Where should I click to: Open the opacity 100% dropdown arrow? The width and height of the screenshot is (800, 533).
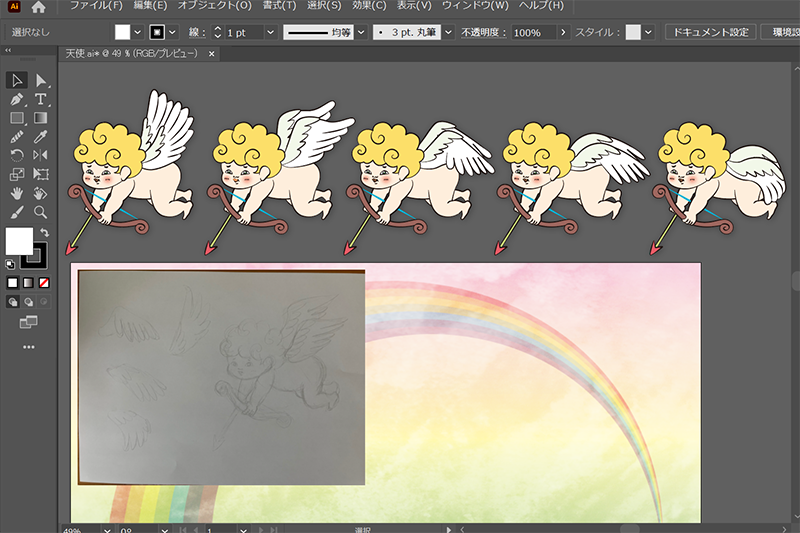[x=566, y=33]
